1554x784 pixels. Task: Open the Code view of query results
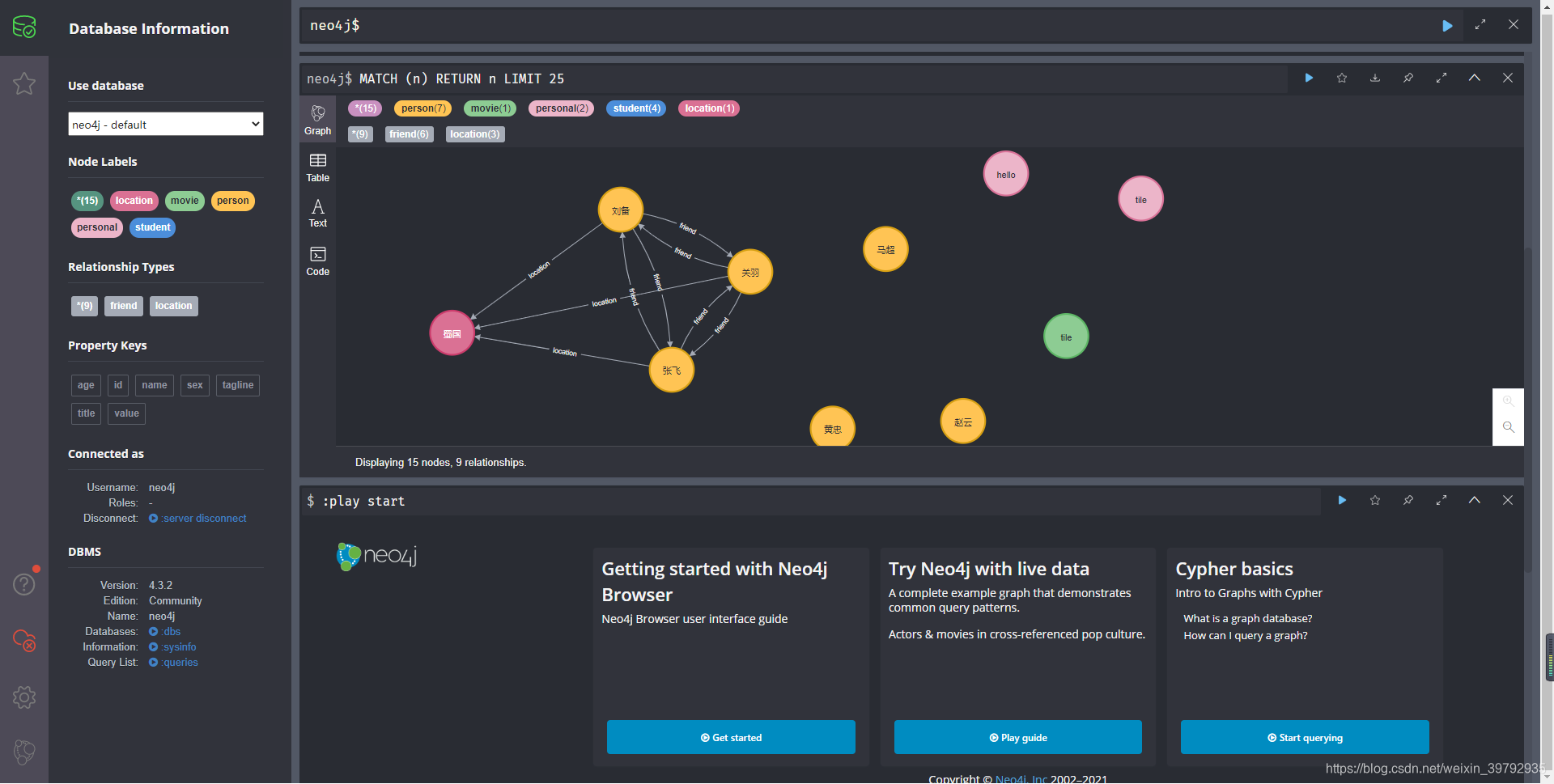317,261
